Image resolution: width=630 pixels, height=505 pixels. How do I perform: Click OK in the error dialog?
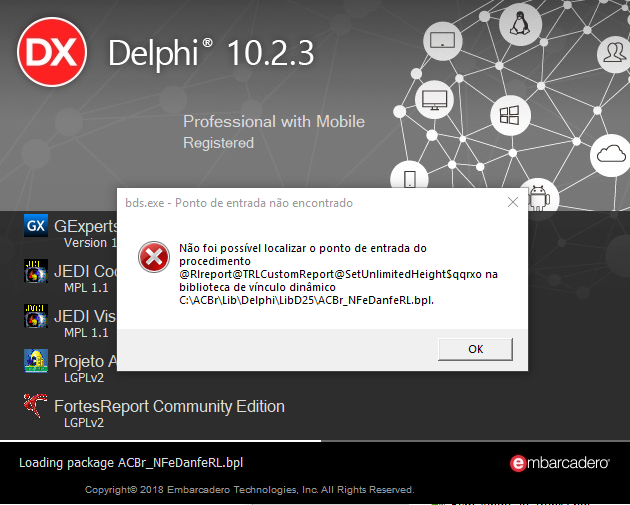[x=475, y=349]
